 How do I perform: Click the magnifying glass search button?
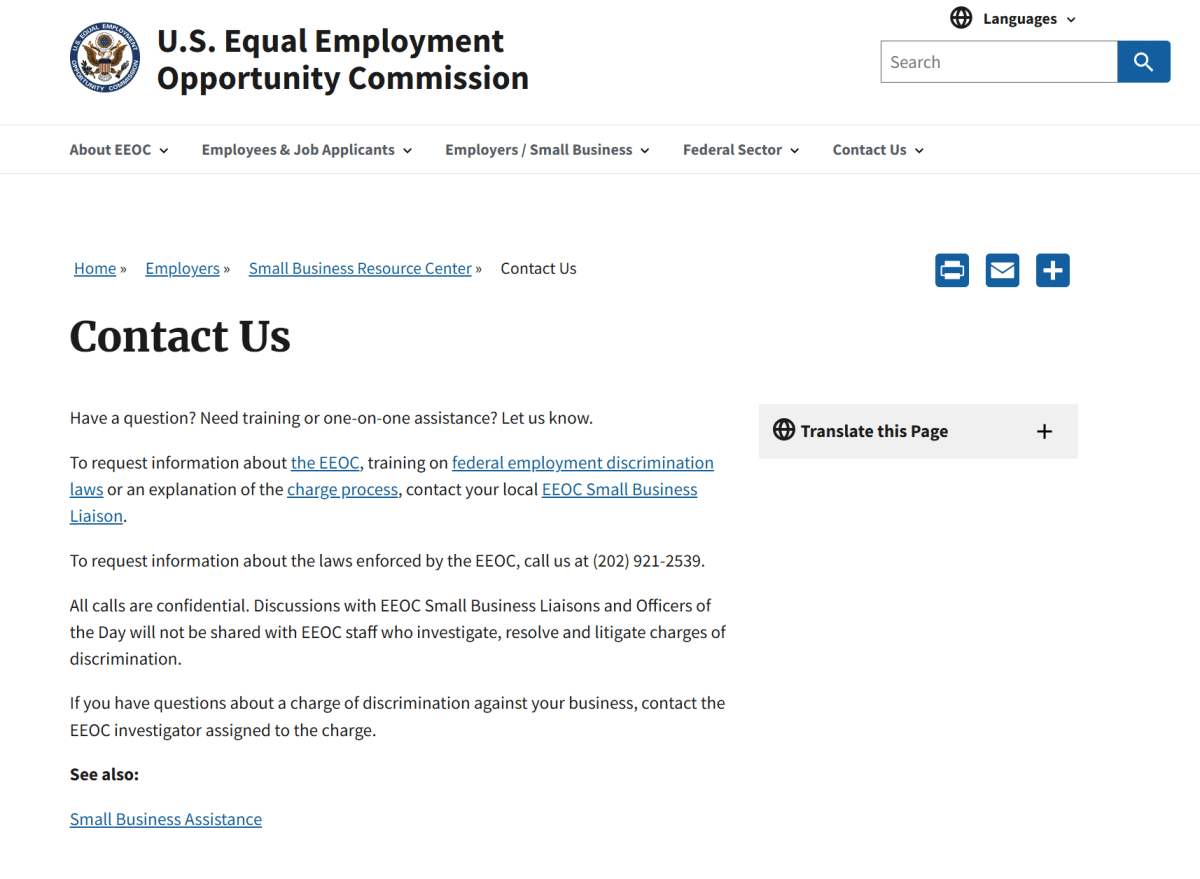(x=1144, y=62)
